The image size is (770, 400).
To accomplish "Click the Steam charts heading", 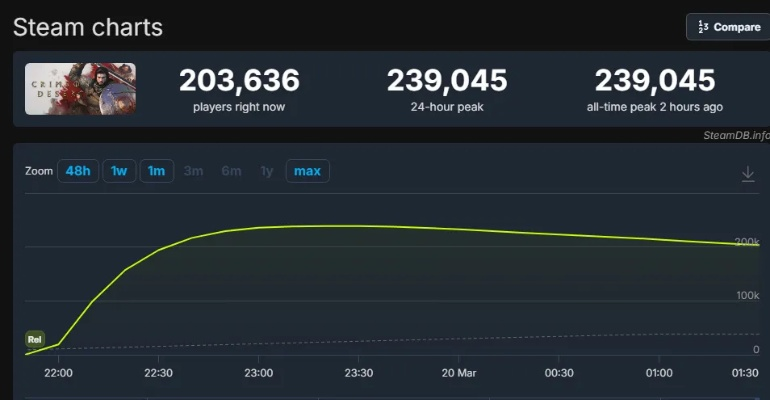I will tap(88, 27).
